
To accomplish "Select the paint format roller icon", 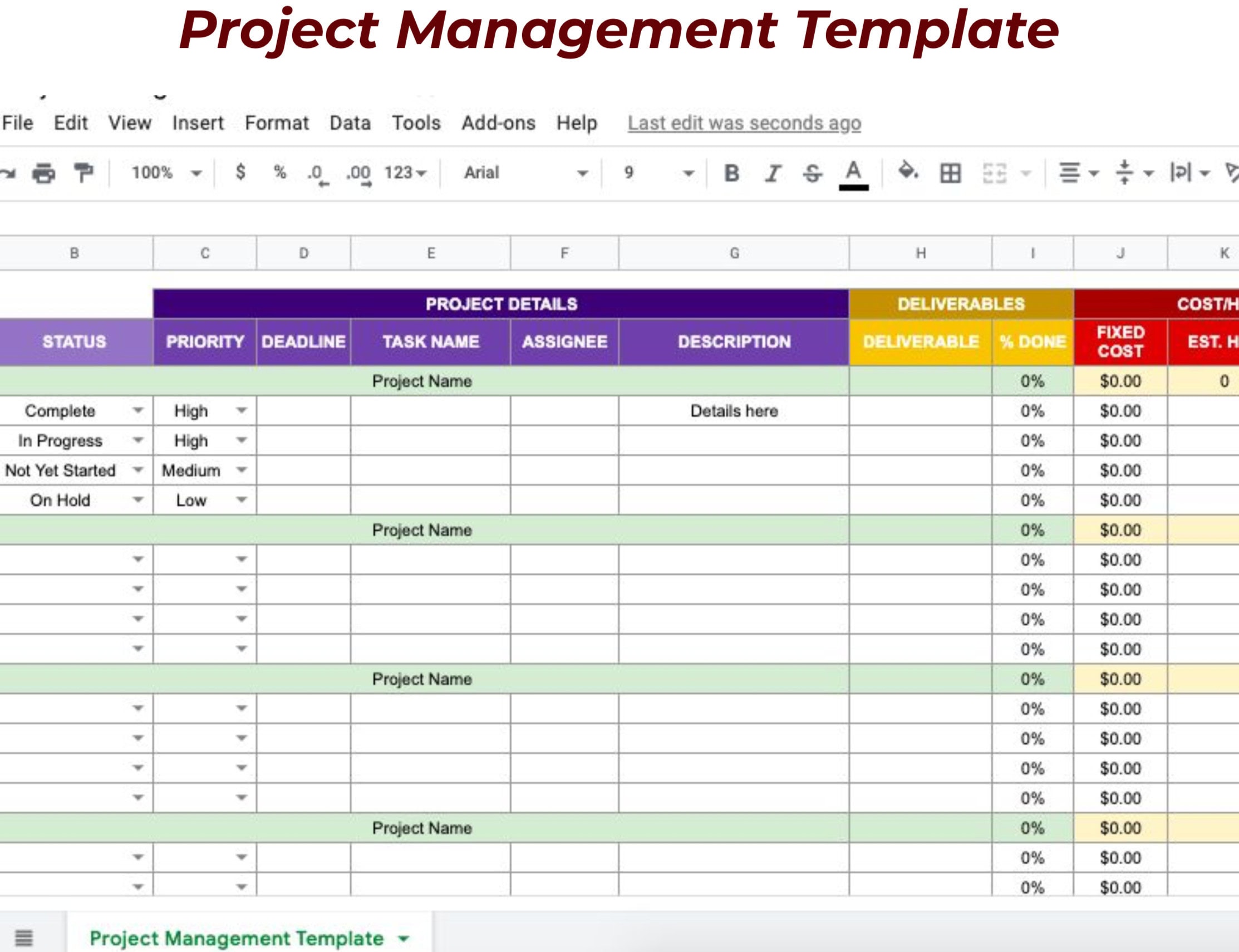I will [83, 172].
